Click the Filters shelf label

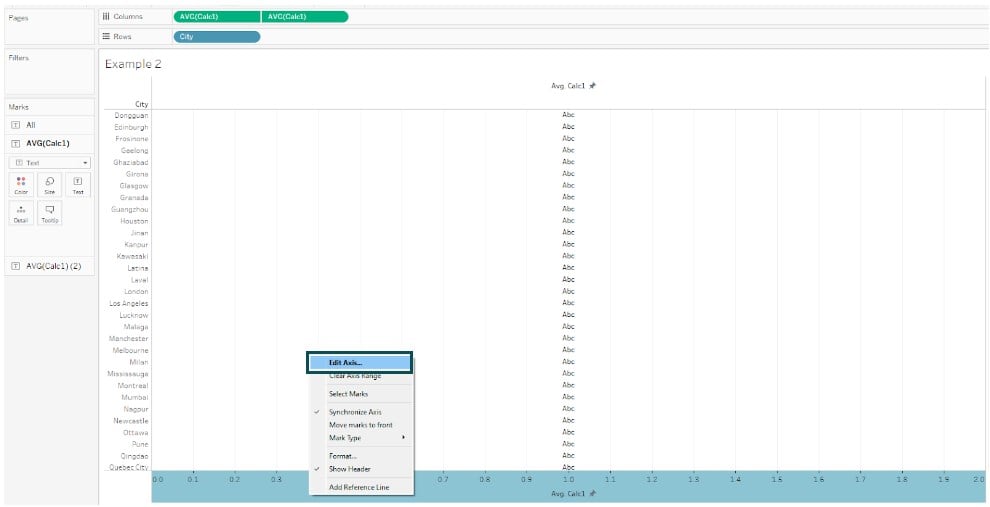tap(19, 58)
